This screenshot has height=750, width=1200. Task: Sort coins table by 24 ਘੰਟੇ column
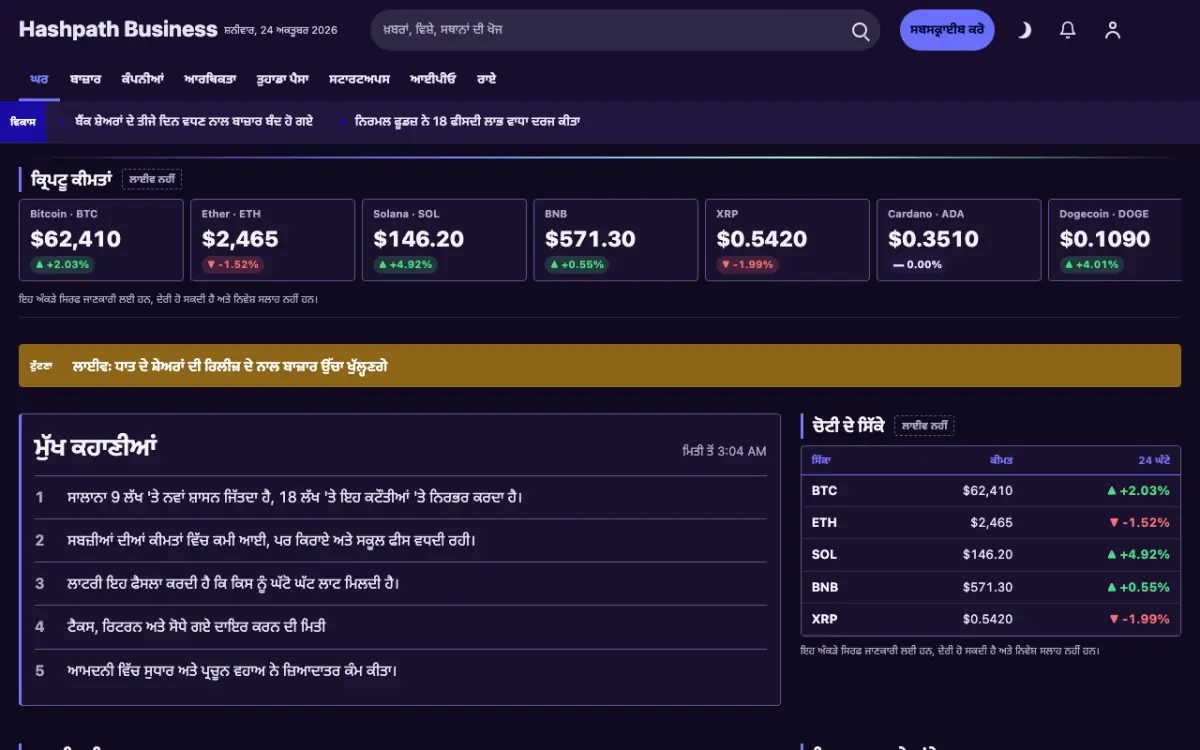click(x=1153, y=460)
